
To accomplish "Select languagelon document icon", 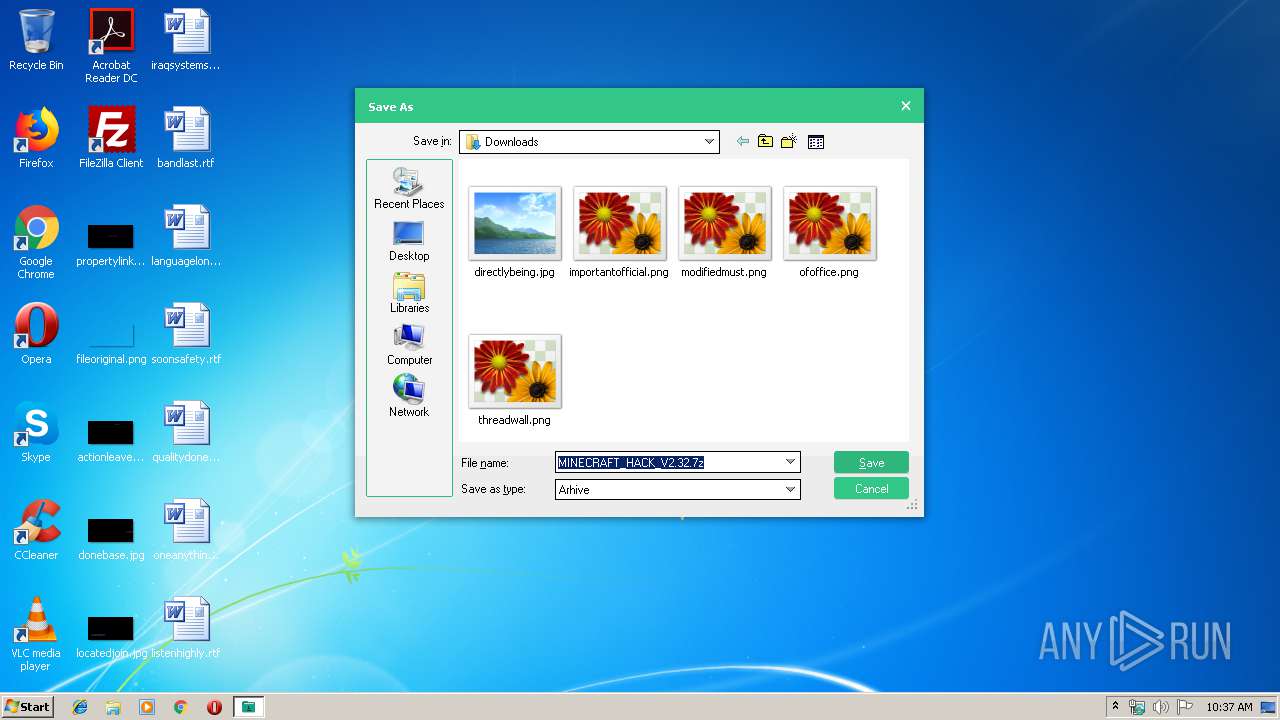I will pyautogui.click(x=186, y=236).
